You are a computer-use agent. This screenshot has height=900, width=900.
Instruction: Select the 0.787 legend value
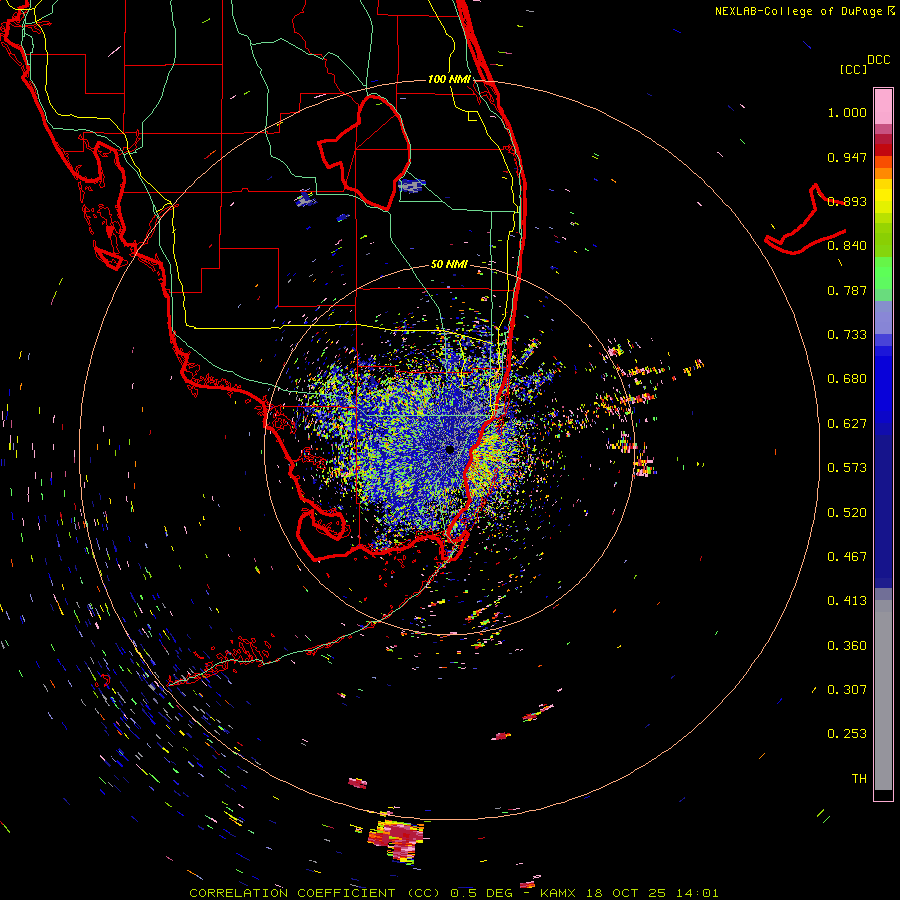click(x=847, y=290)
